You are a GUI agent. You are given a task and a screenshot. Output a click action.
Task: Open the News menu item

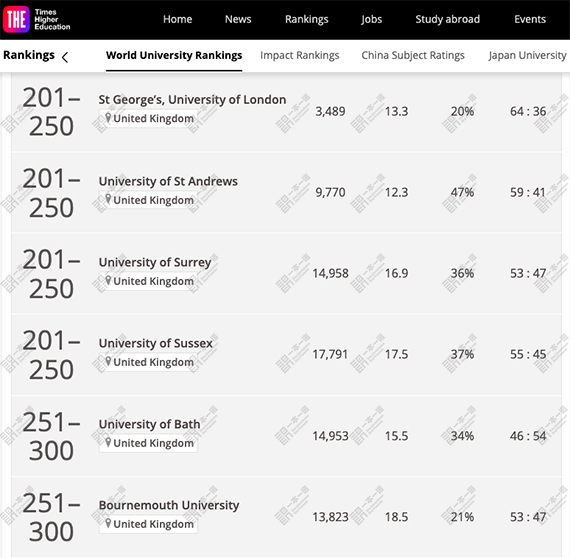(238, 19)
